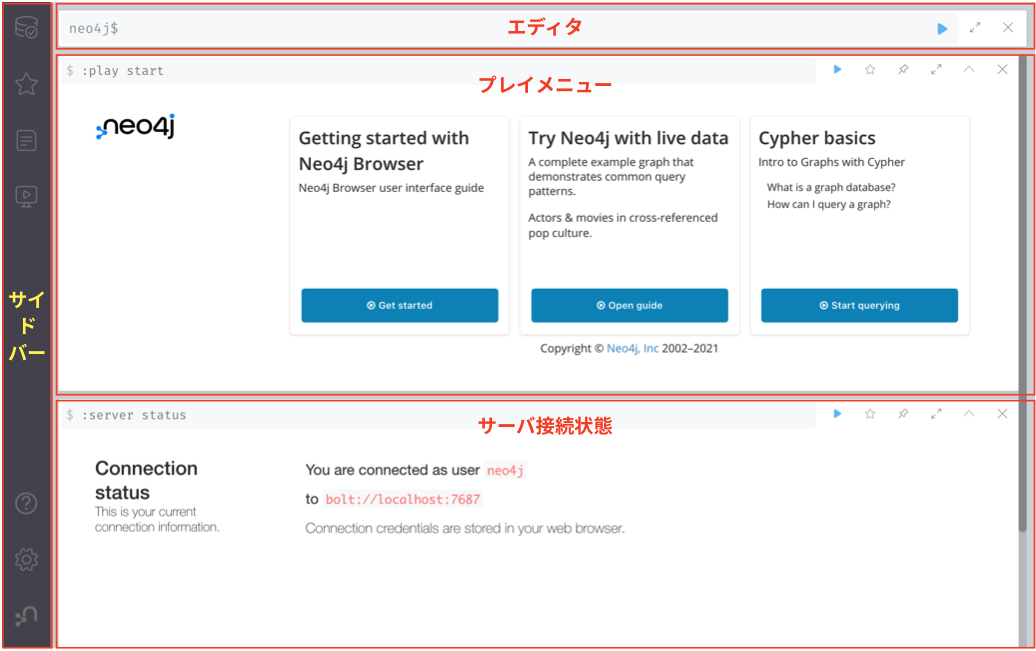Open the database information sidebar icon
Image resolution: width=1036 pixels, height=651 pixels.
(x=26, y=28)
